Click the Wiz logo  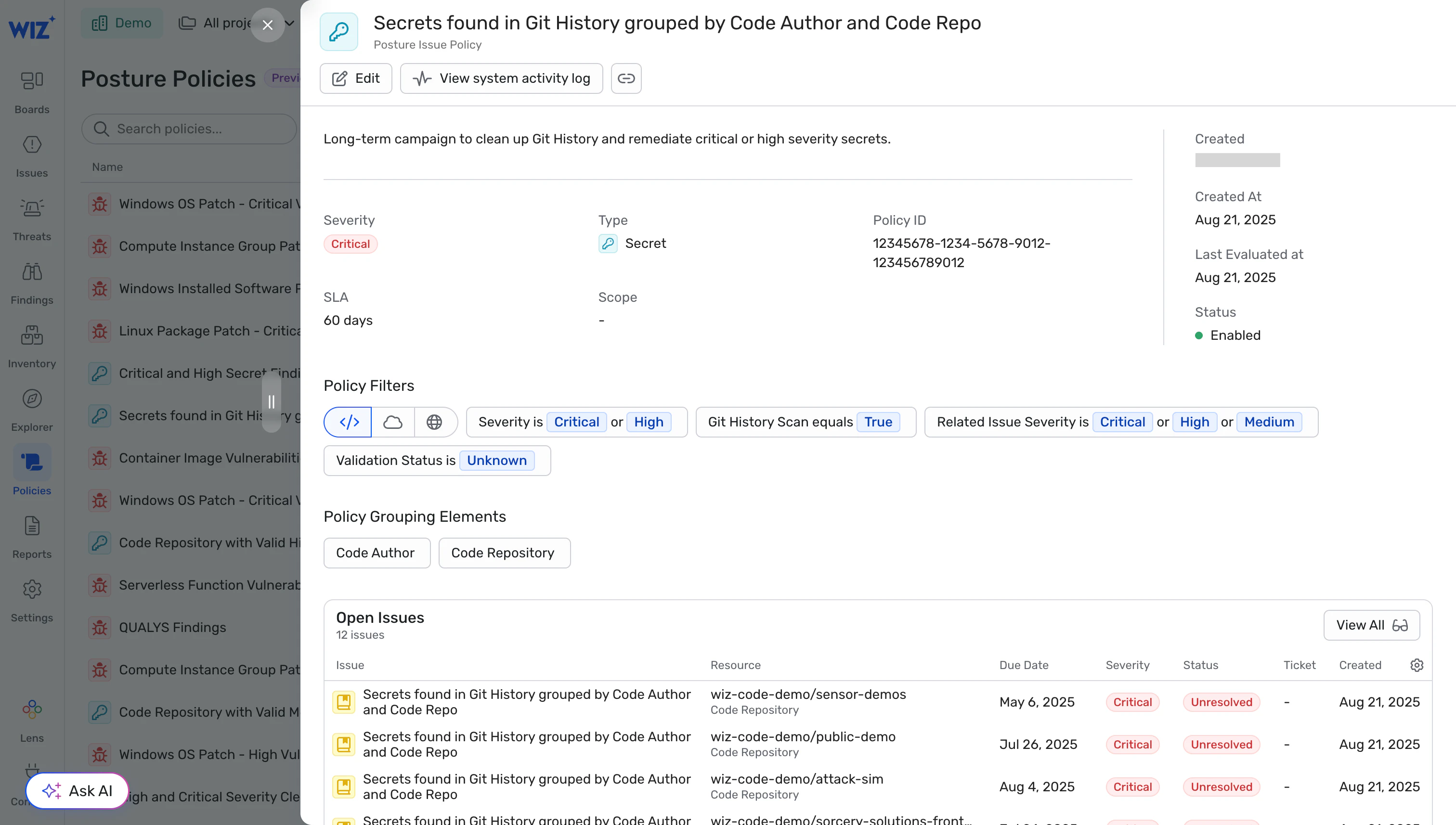click(32, 27)
